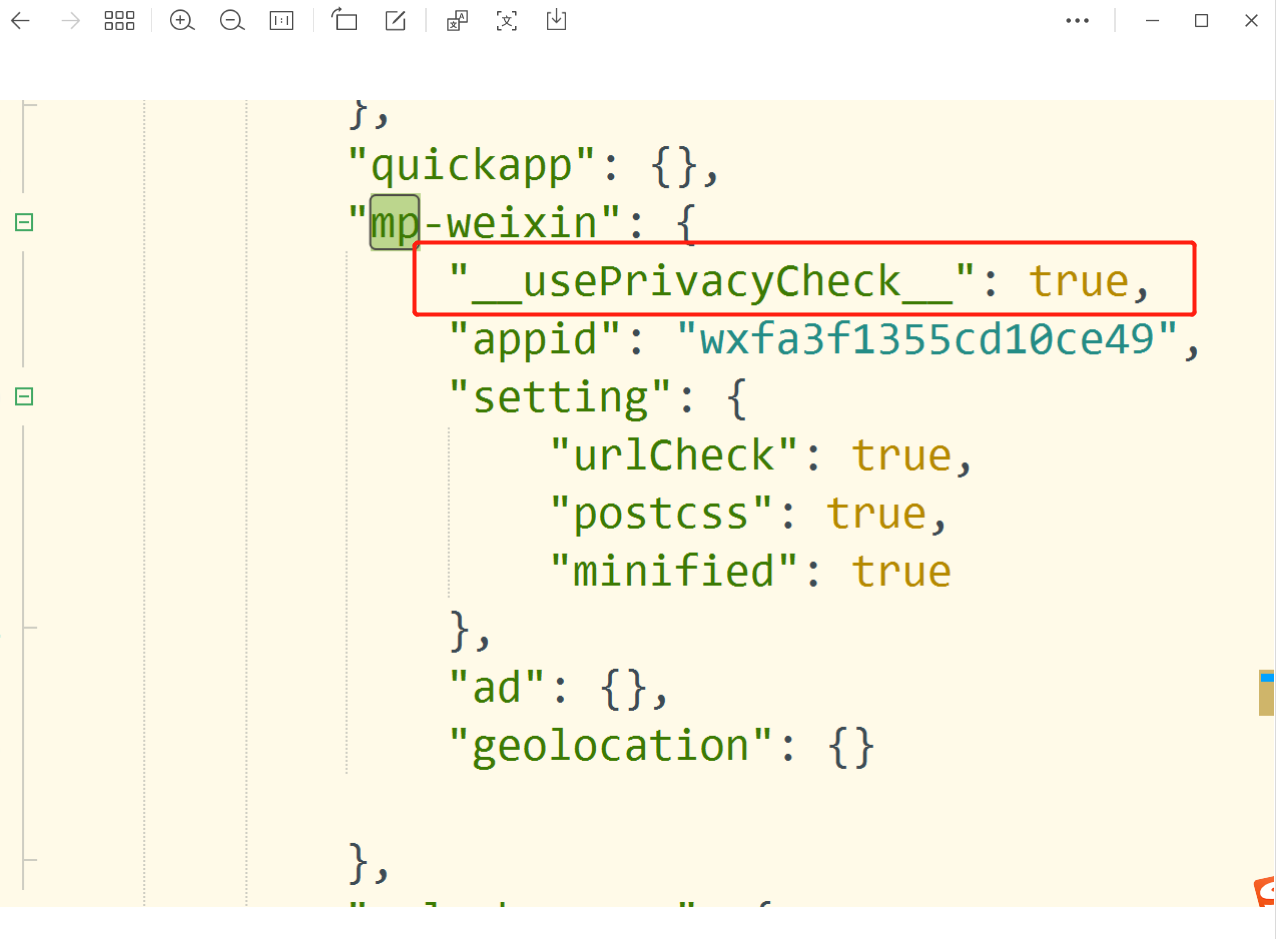Click the "__usePrivacyCheck__" key
Viewport: 1276px width, 939px height.
pyautogui.click(x=711, y=282)
